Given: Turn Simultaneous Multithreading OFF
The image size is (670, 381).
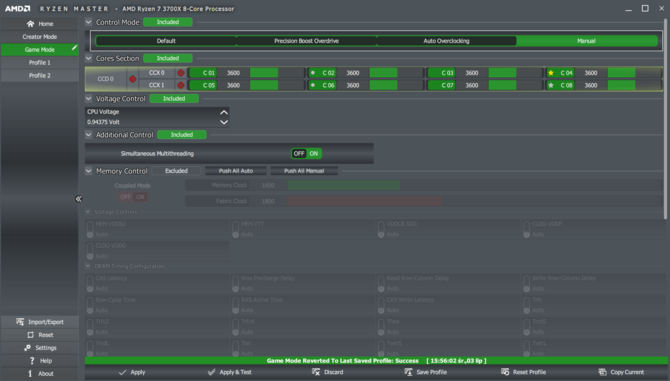Looking at the screenshot, I should click(x=299, y=153).
